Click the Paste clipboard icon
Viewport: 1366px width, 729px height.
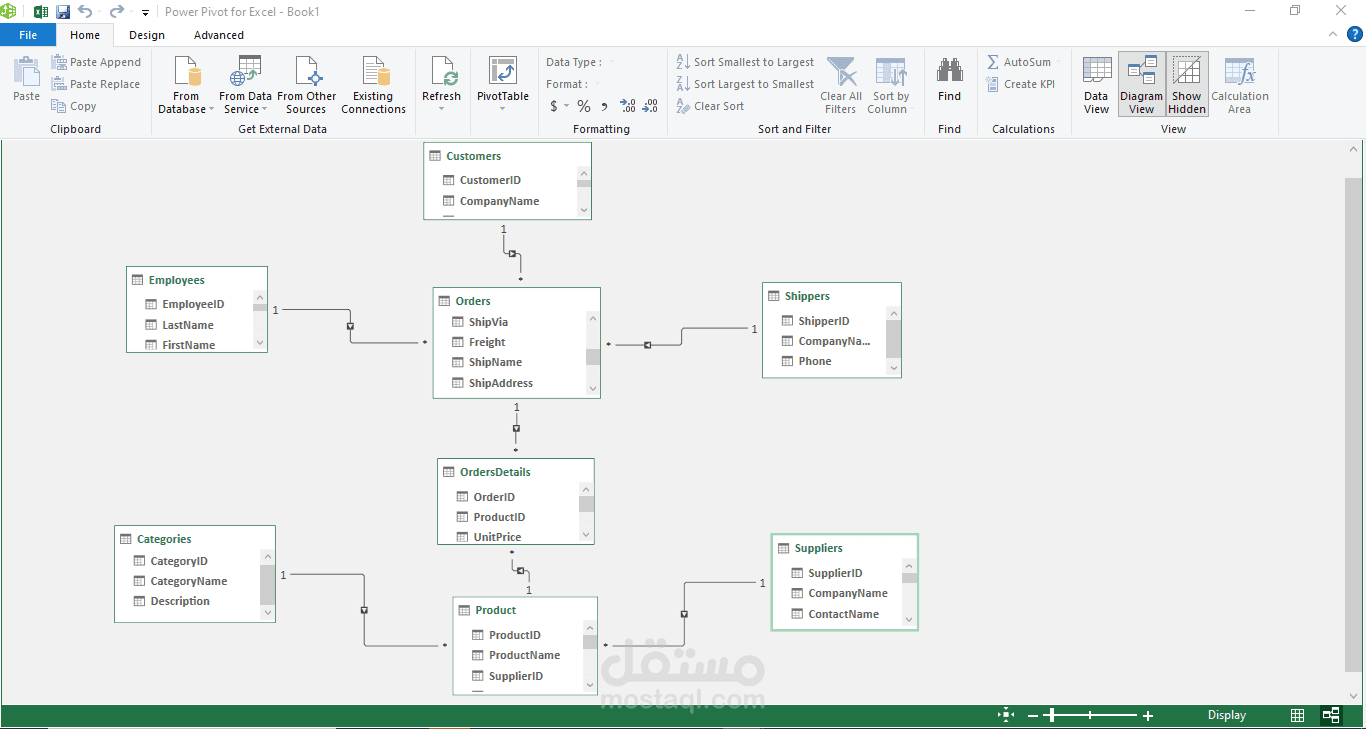point(27,79)
